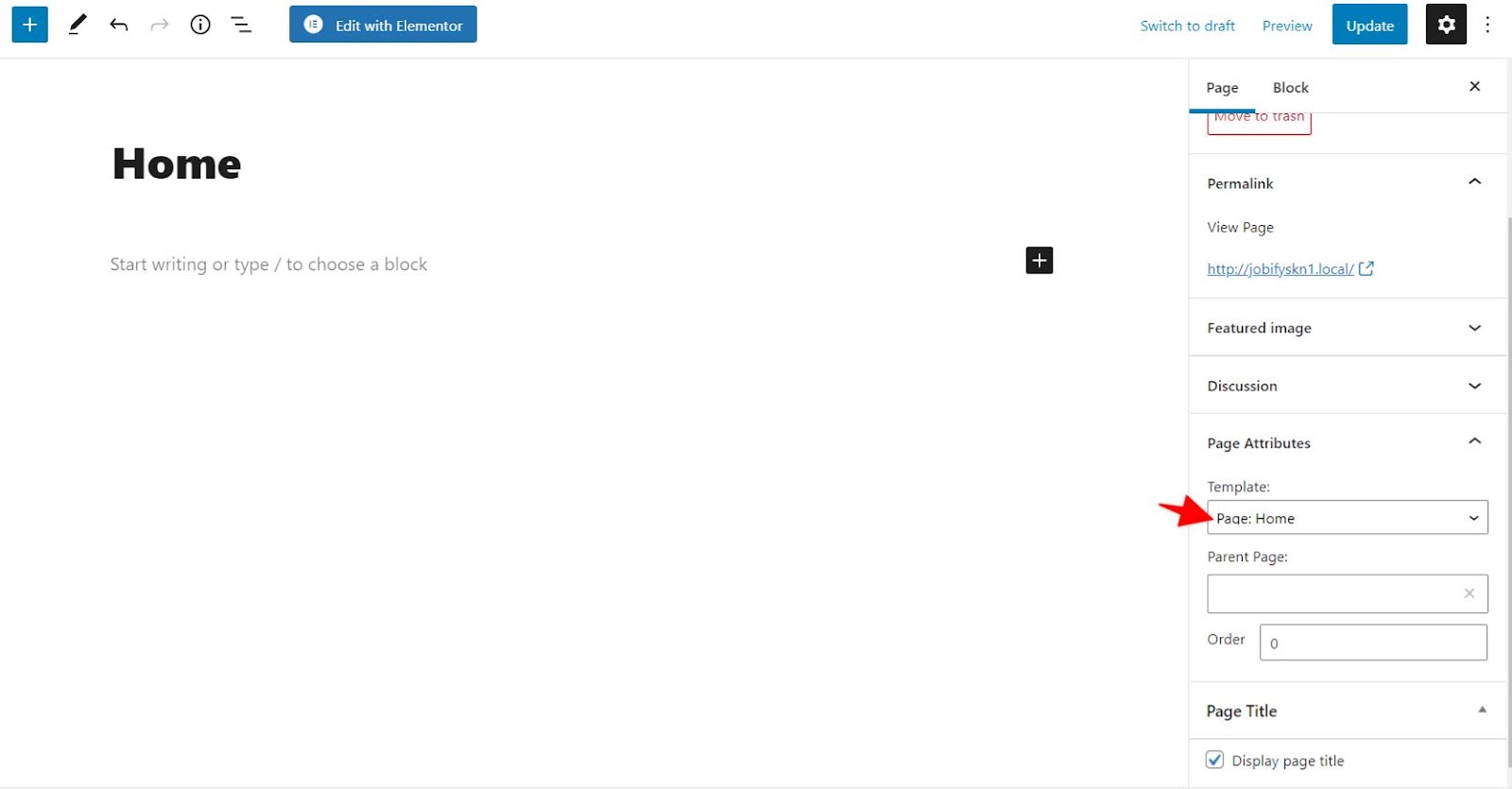Add block with black plus button

point(1039,261)
